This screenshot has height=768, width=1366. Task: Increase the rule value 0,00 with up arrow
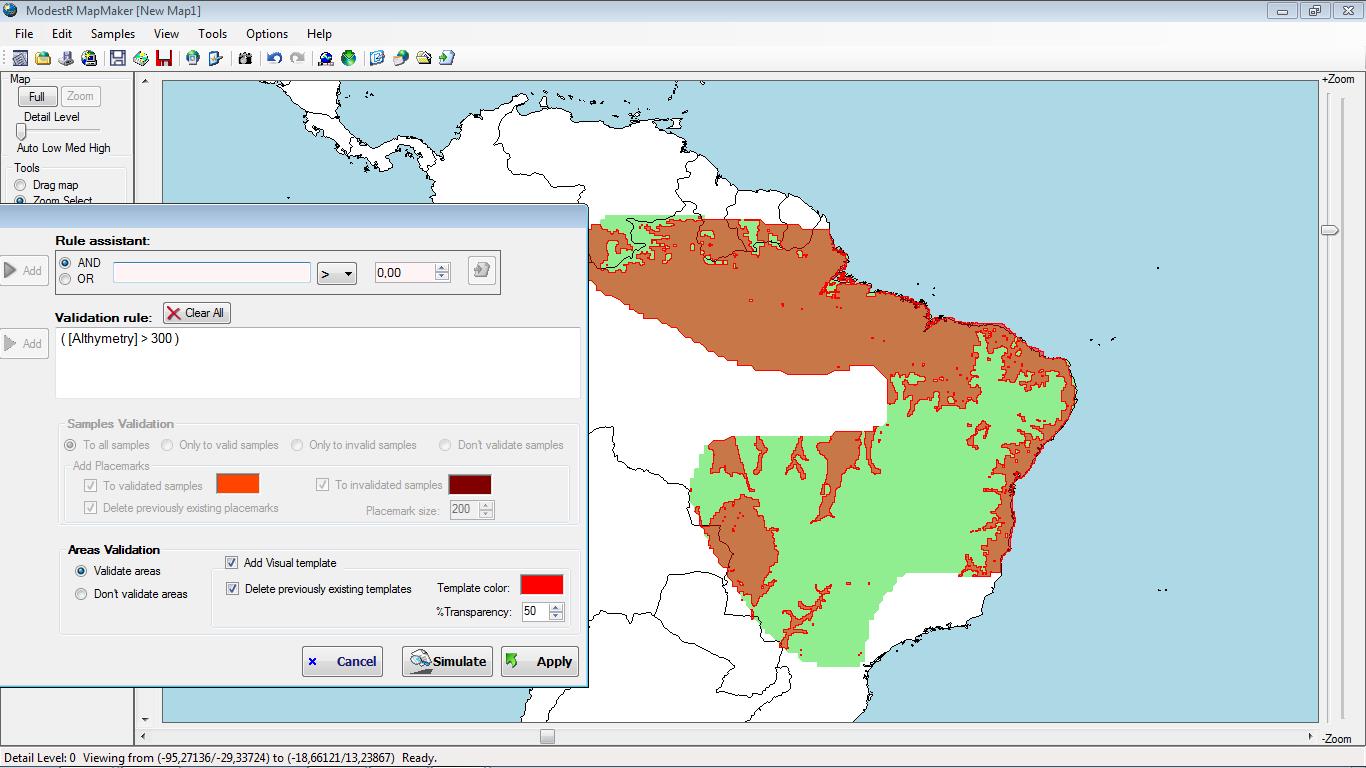(x=442, y=267)
